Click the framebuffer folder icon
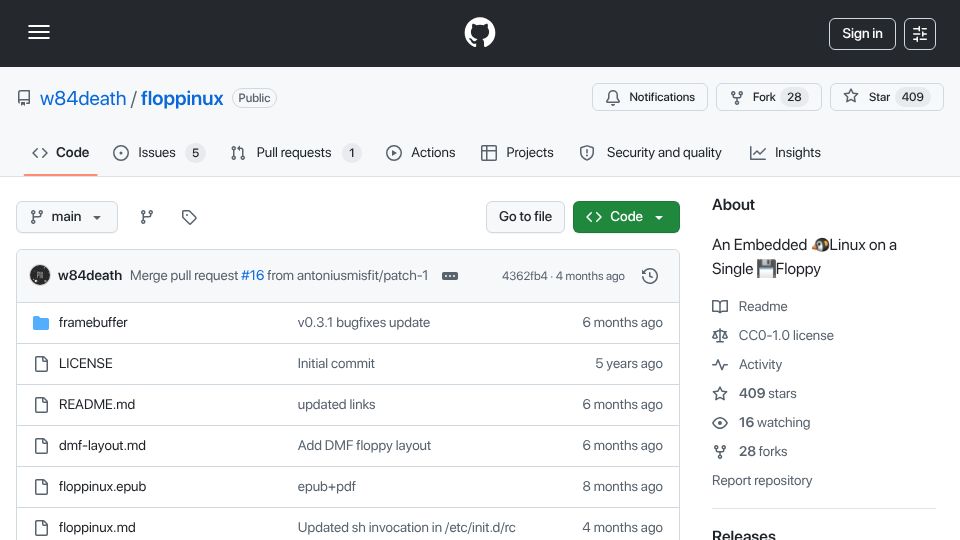 click(41, 323)
